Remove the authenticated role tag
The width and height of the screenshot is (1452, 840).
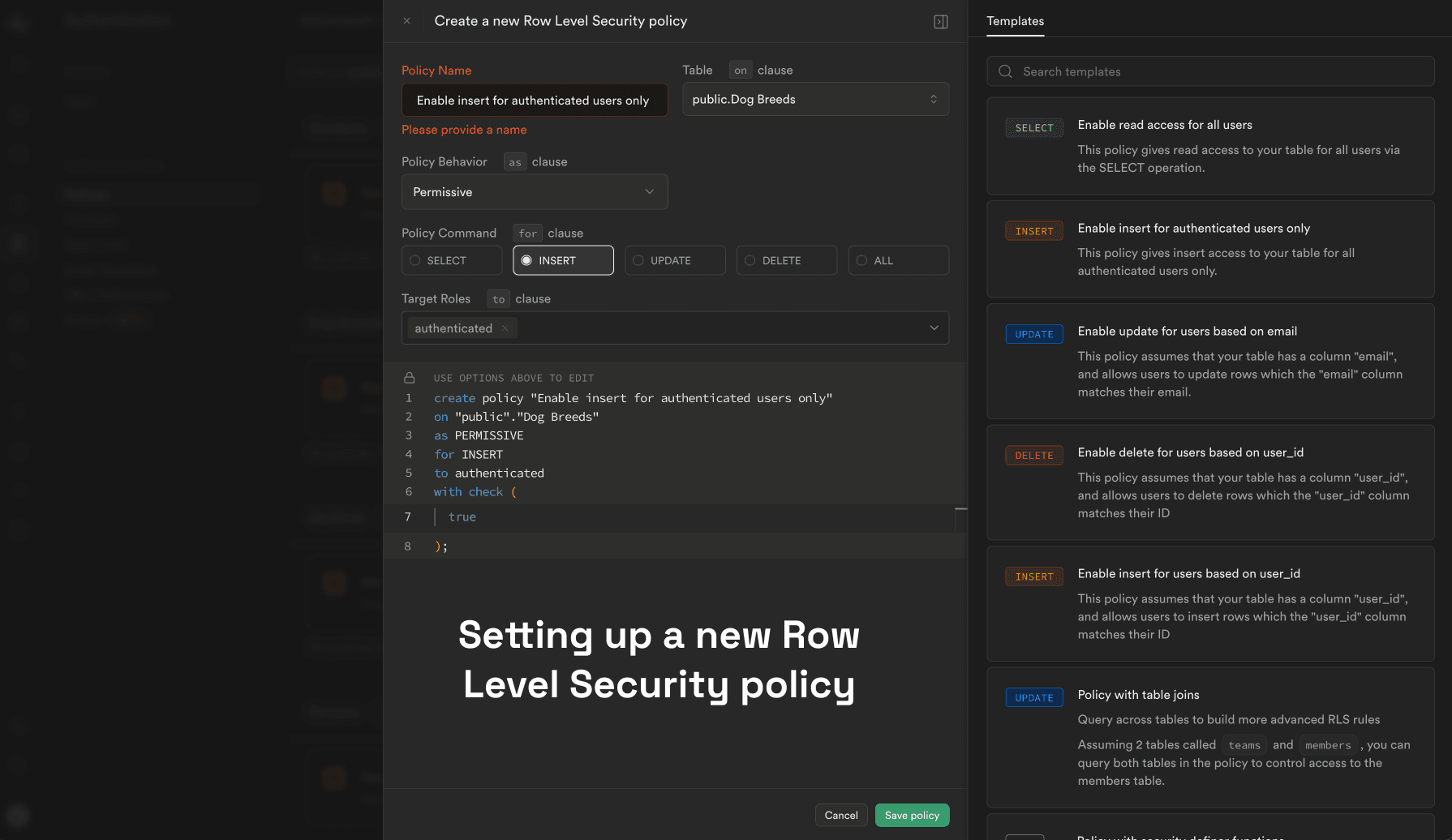click(x=505, y=328)
